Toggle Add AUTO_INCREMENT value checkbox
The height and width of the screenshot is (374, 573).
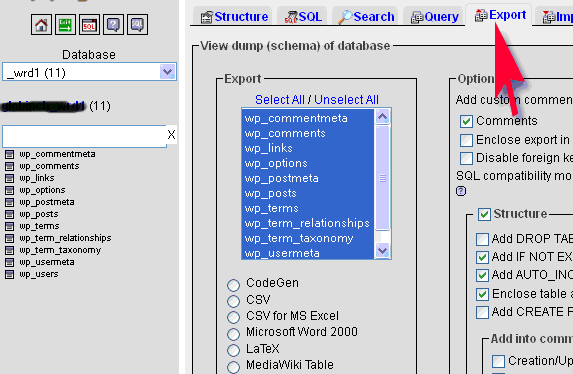click(x=482, y=275)
